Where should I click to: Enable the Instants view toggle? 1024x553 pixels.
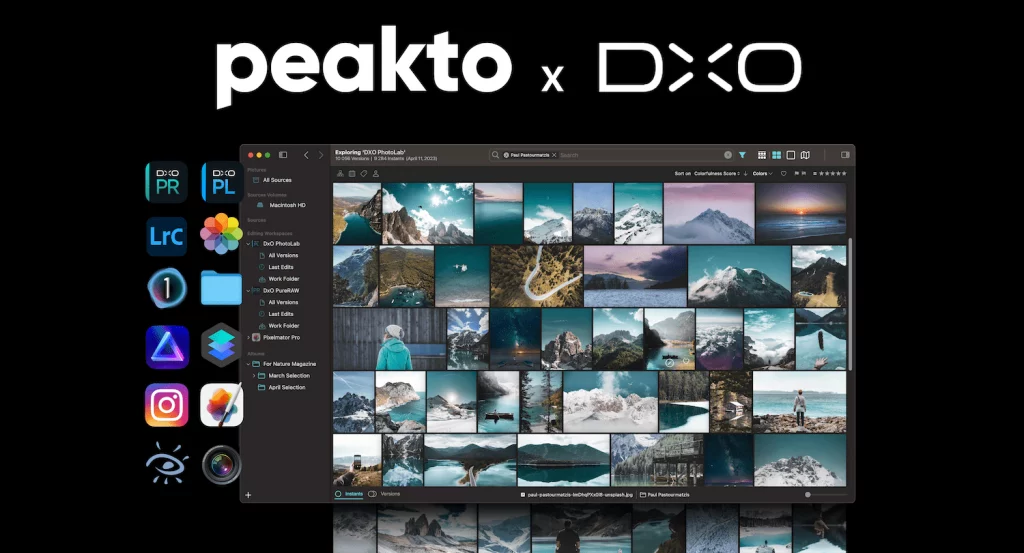pos(349,494)
